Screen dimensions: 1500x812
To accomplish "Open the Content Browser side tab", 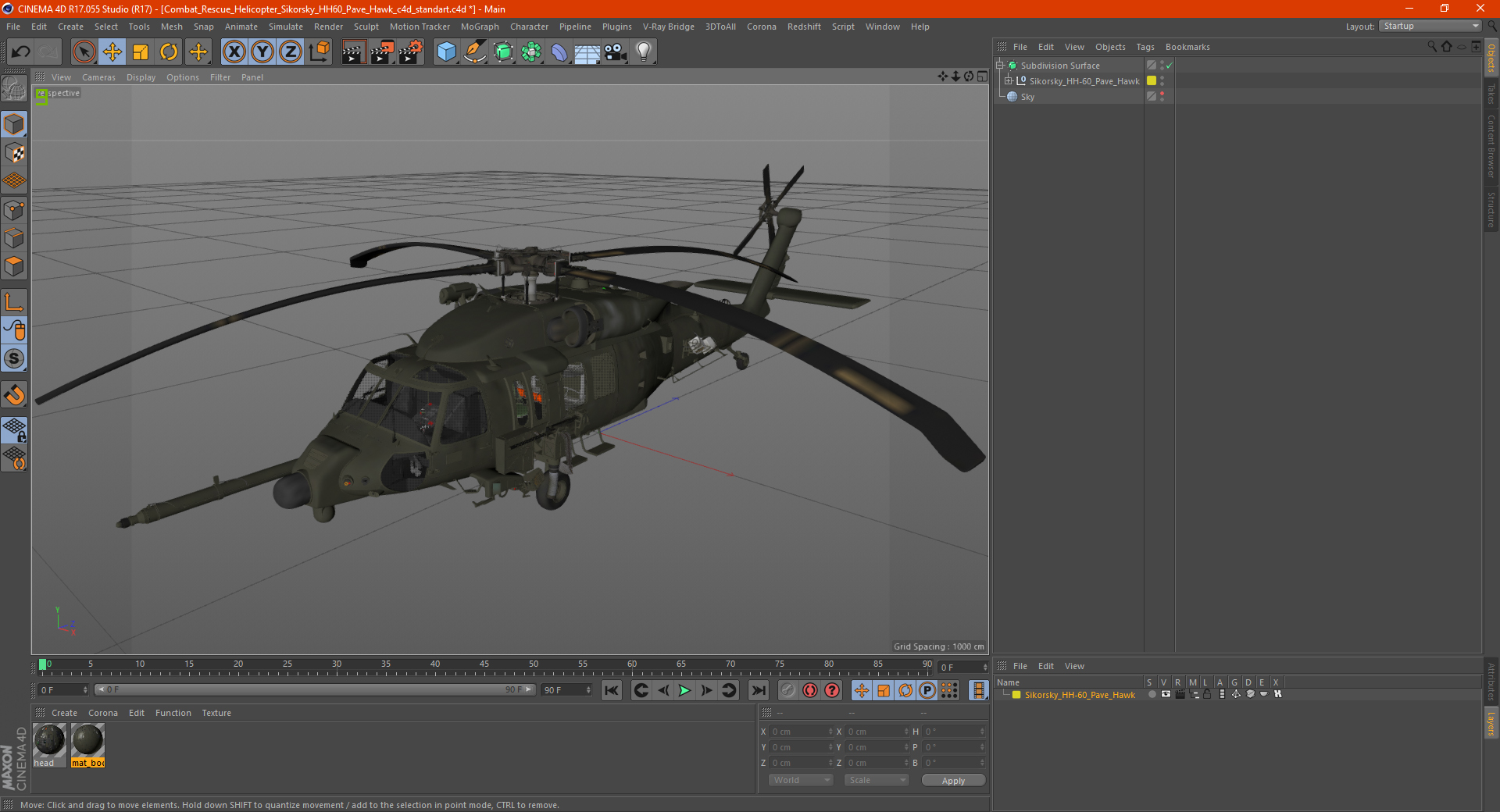I will tap(1491, 146).
